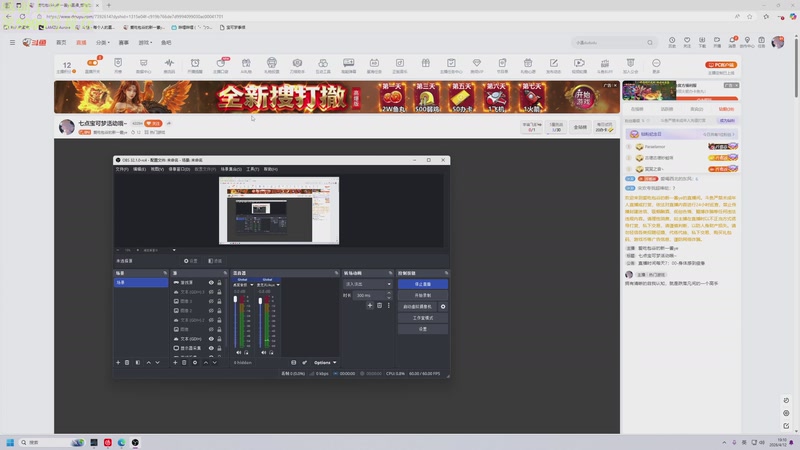Click the PC客户端 button
The width and height of the screenshot is (800, 450).
(721, 65)
